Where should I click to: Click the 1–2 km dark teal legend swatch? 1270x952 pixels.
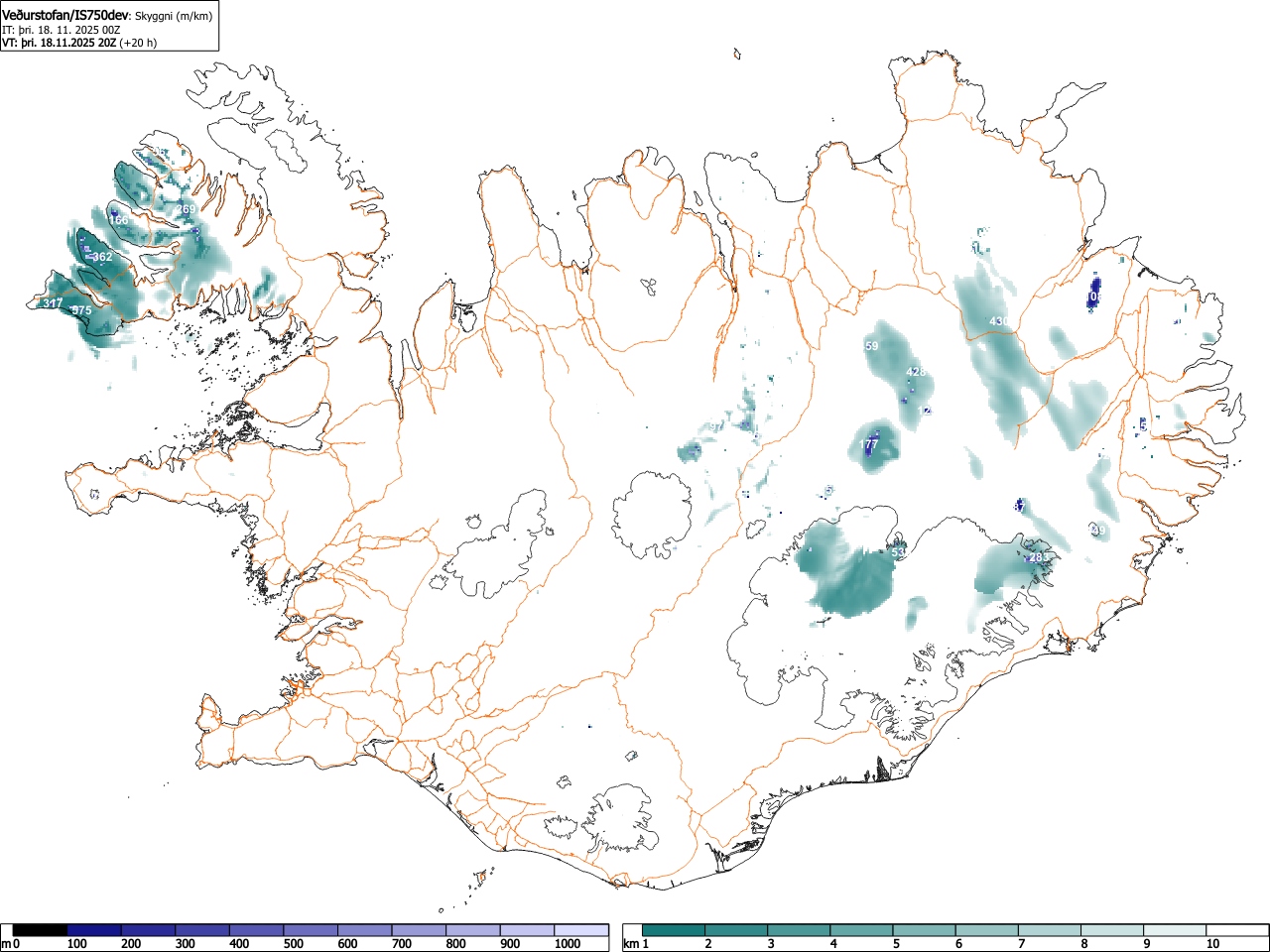pos(675,930)
